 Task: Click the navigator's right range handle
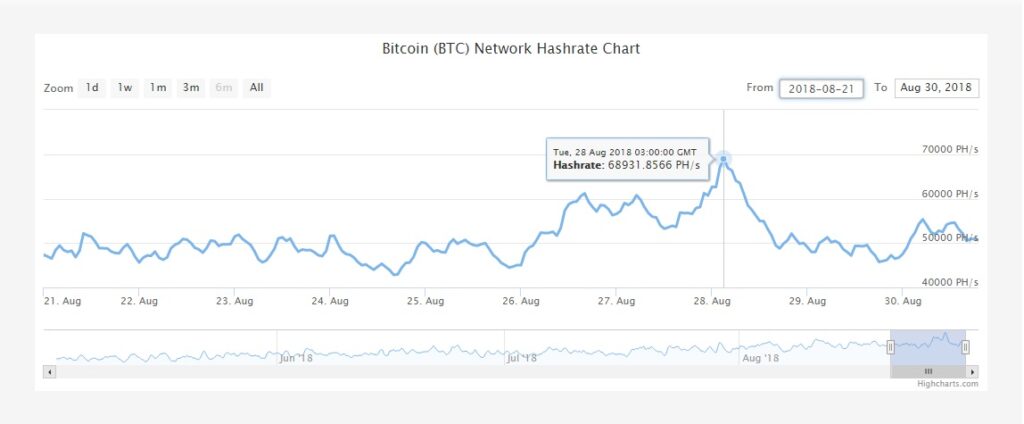(965, 347)
